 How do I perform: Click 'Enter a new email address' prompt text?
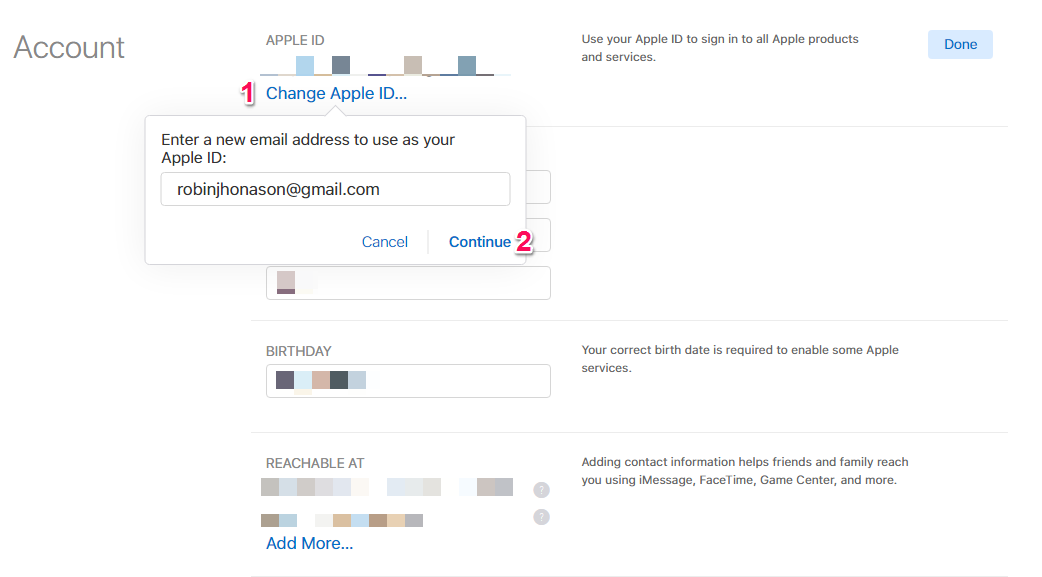point(308,149)
